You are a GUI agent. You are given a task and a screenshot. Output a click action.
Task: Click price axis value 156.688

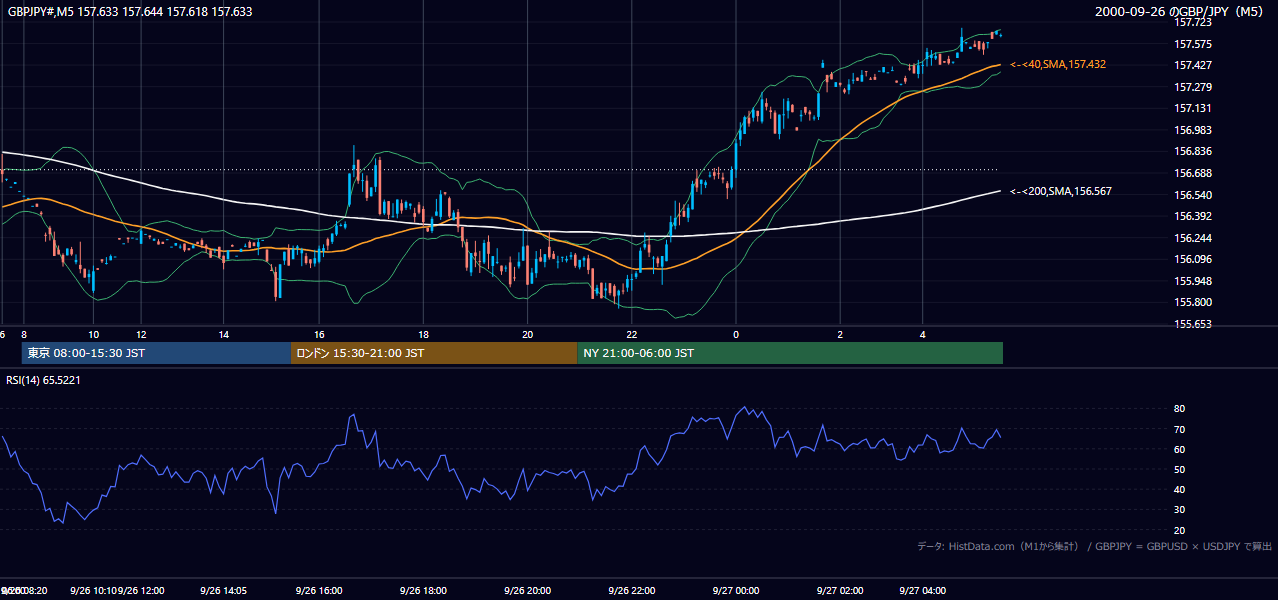(1193, 173)
